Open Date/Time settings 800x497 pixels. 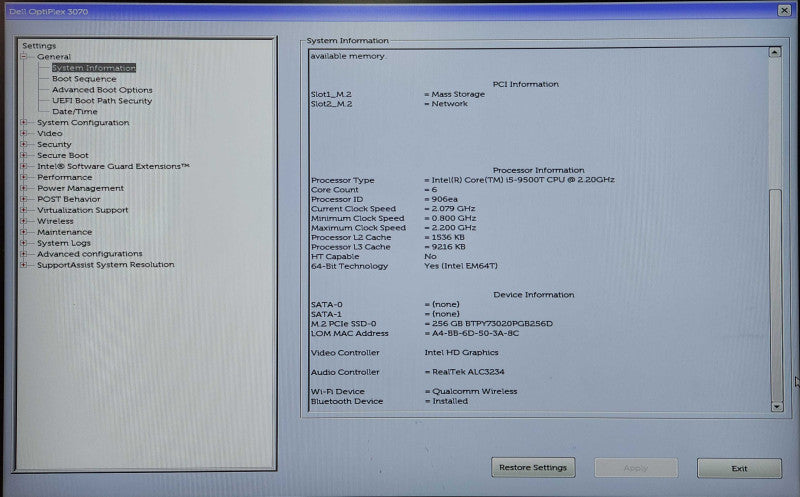click(x=74, y=111)
